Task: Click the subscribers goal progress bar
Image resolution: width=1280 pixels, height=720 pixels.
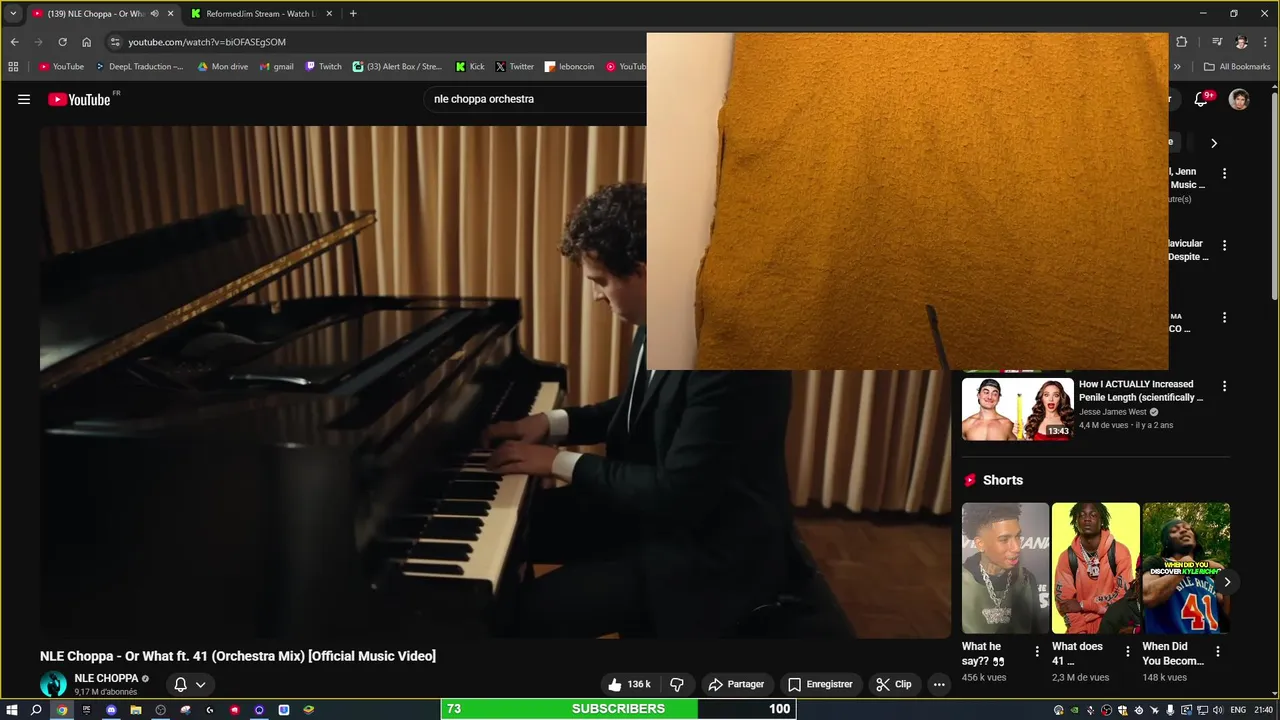Action: tap(618, 709)
